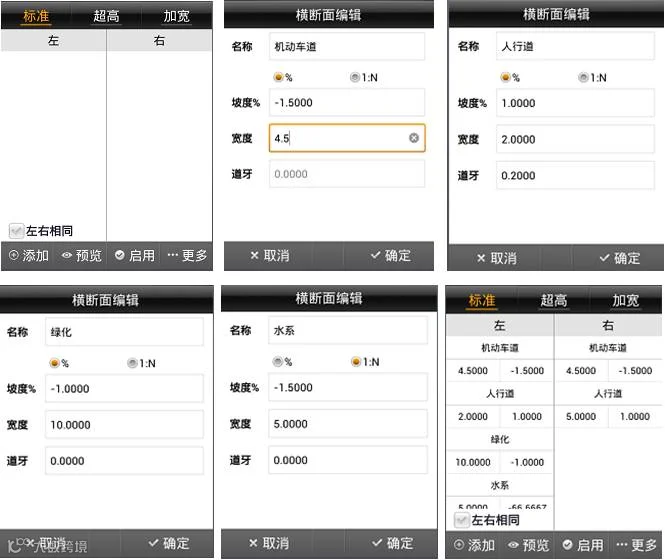This screenshot has width=665, height=560.
Task: Tap 确定 in the 水系 editor
Action: click(x=392, y=543)
